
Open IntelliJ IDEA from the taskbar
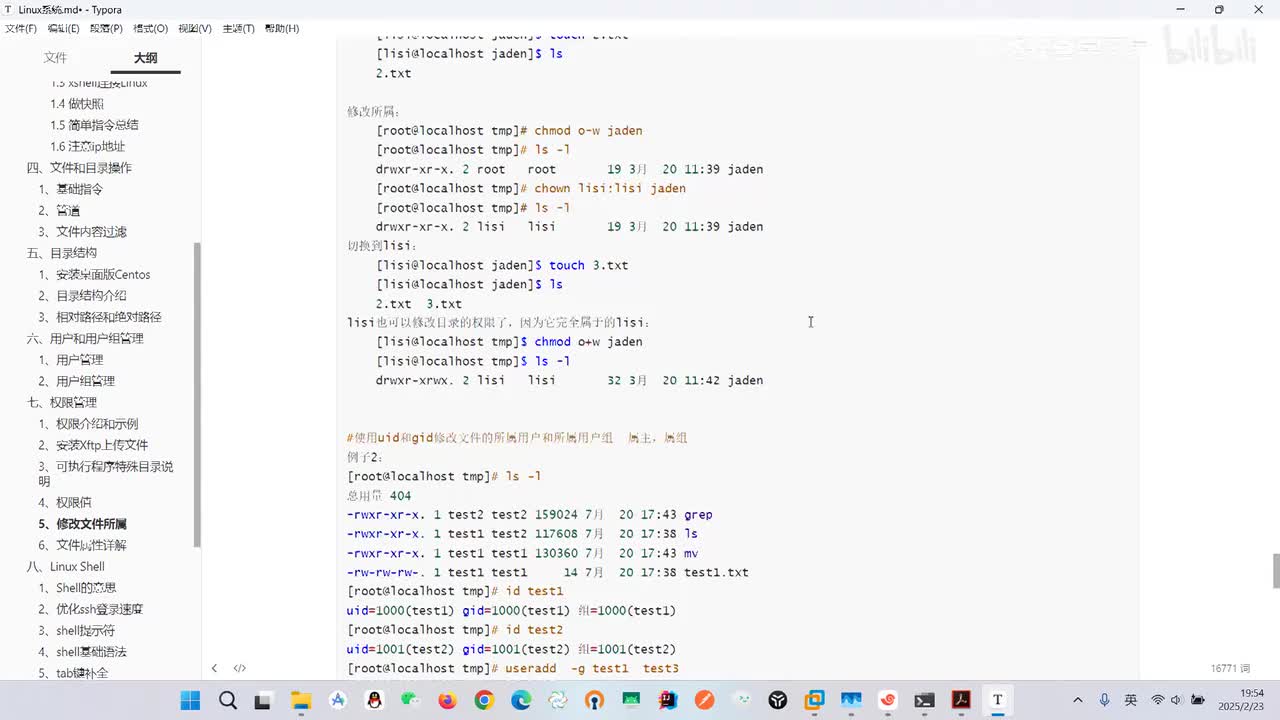668,700
